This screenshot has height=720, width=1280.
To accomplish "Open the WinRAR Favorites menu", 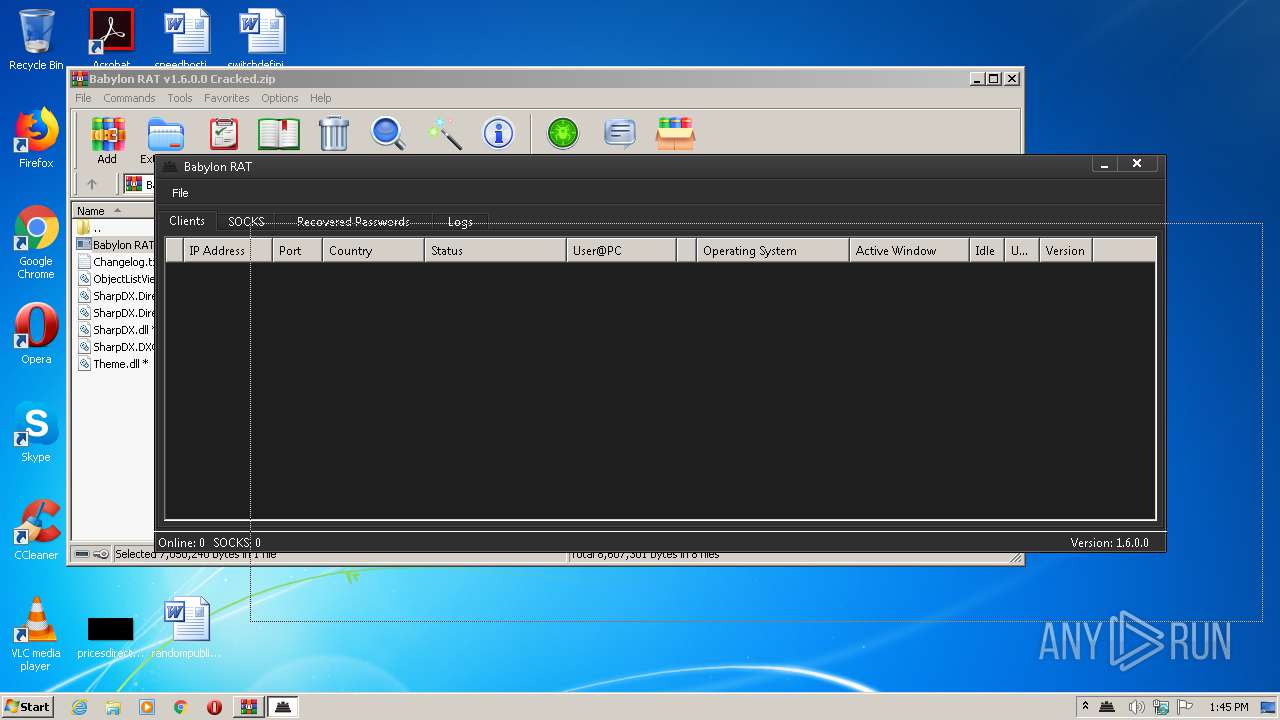I will coord(227,98).
